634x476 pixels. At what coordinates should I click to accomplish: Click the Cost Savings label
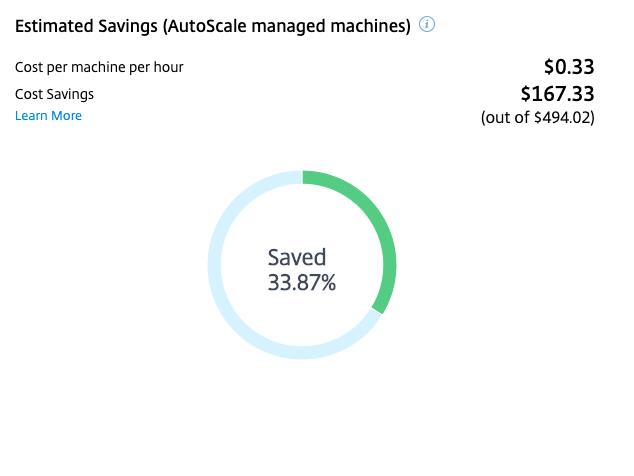(x=54, y=94)
